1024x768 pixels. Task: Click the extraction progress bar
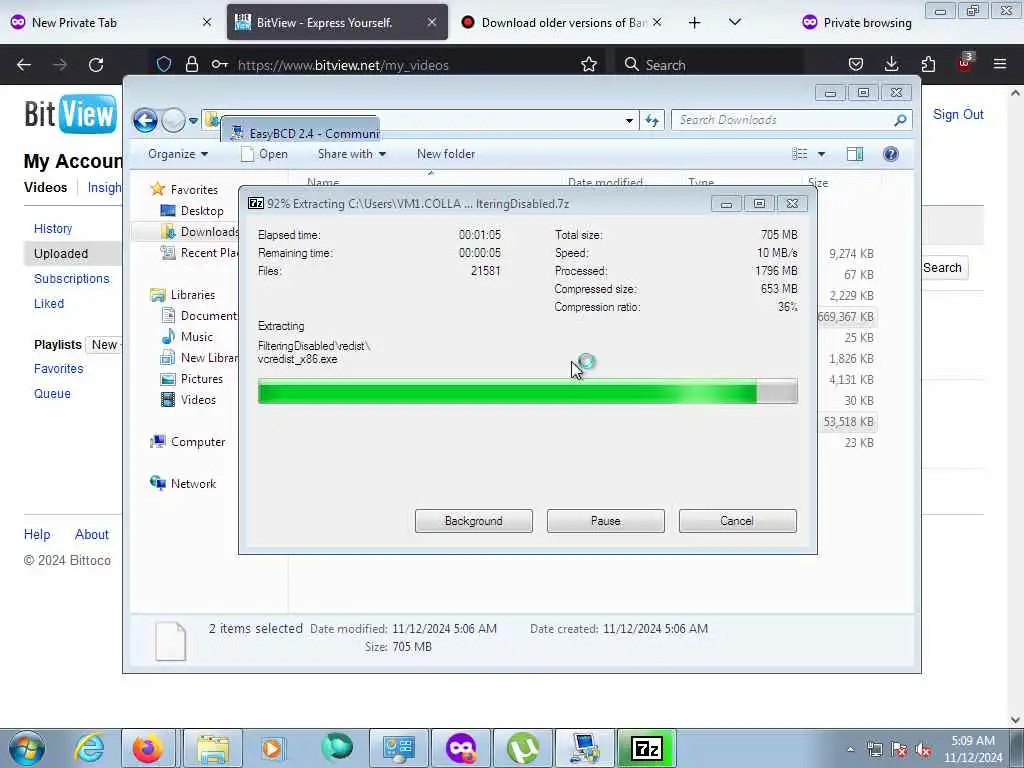click(527, 392)
